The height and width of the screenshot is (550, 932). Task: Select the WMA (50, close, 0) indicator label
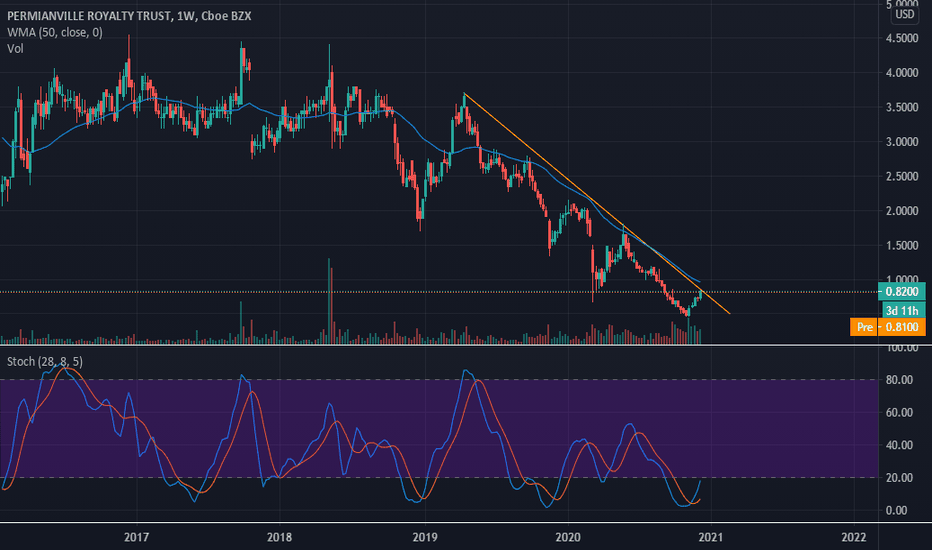coord(55,33)
